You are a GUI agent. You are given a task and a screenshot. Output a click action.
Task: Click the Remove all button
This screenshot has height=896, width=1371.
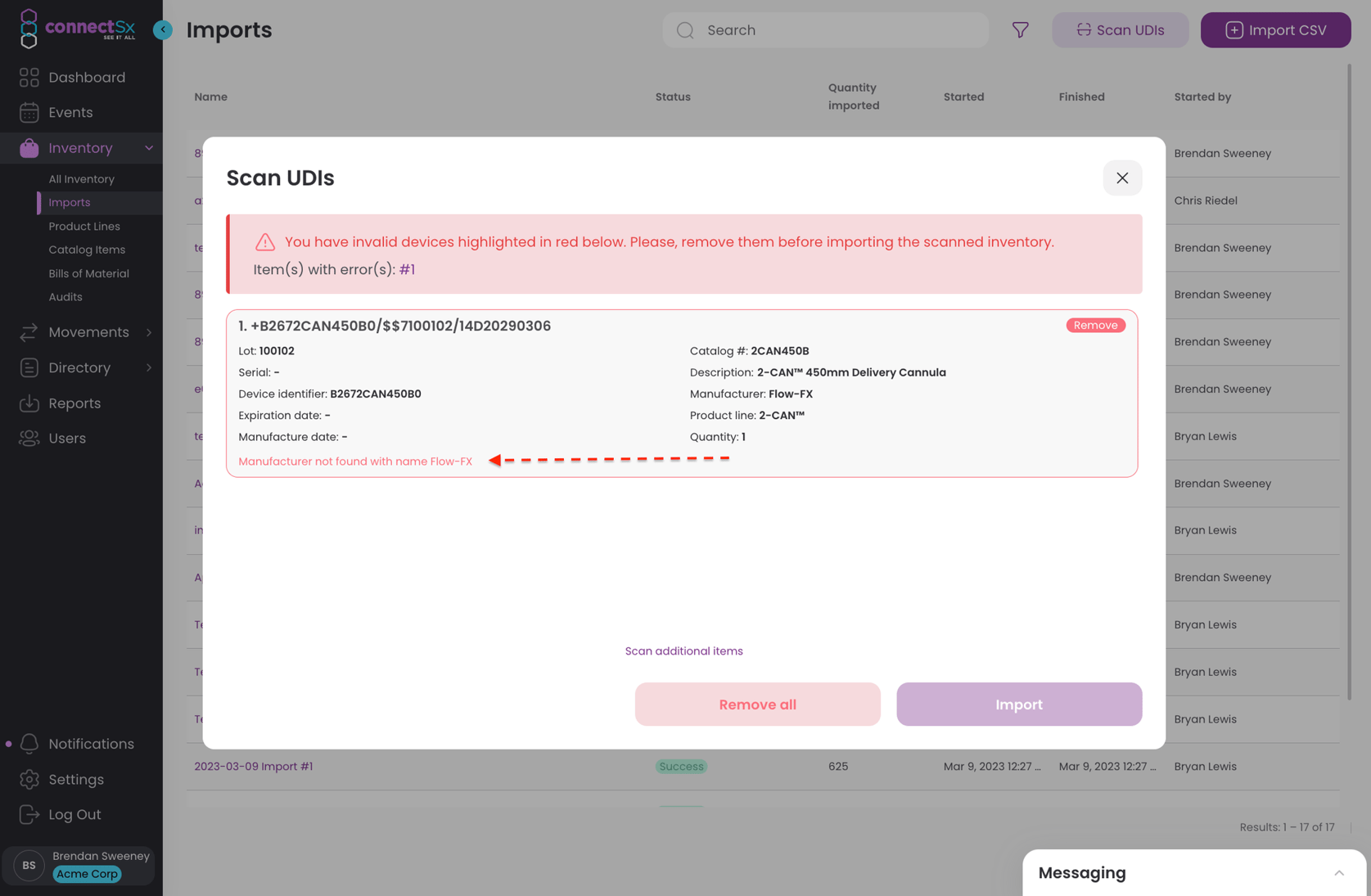757,704
